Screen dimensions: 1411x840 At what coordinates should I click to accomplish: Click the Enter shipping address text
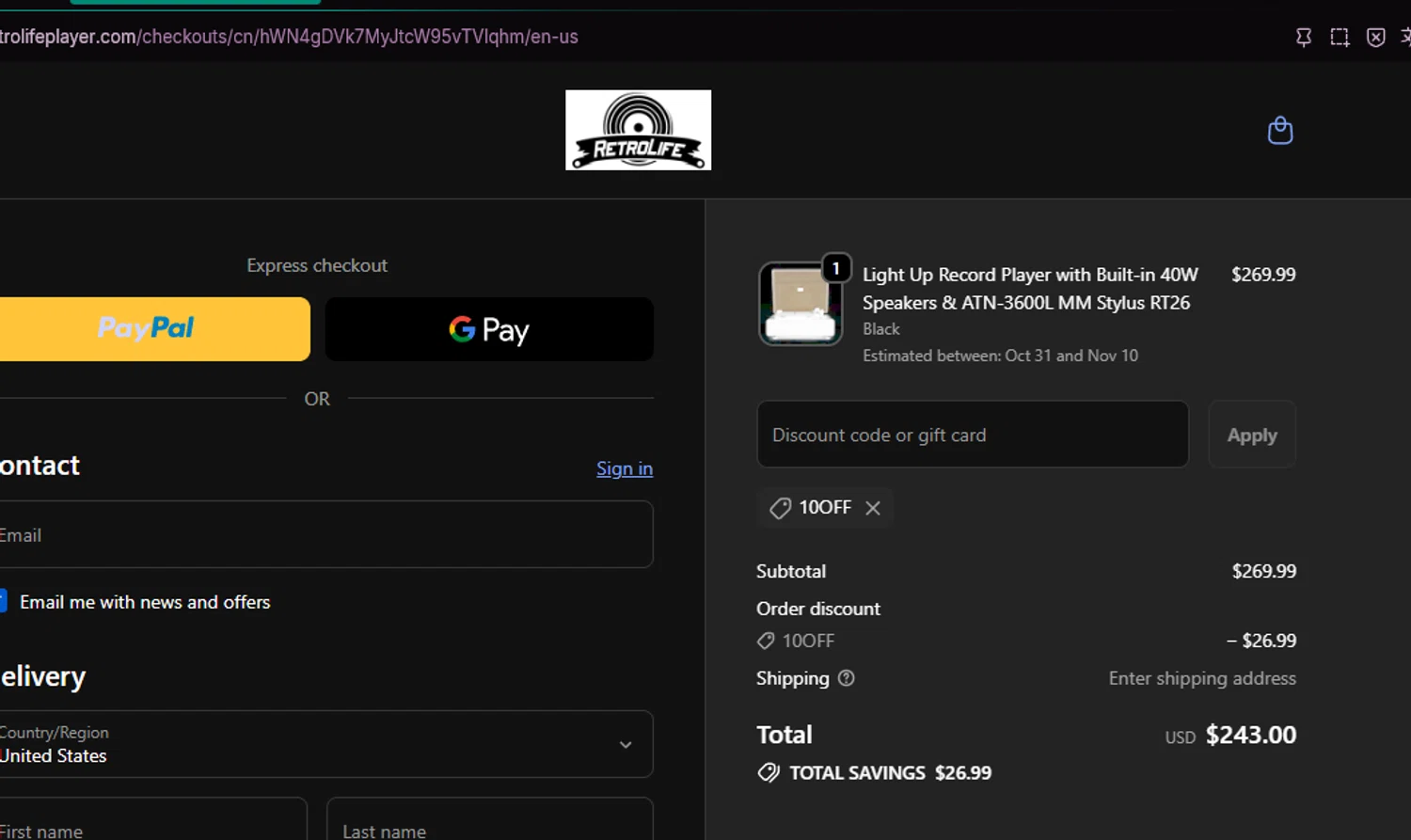coord(1202,678)
